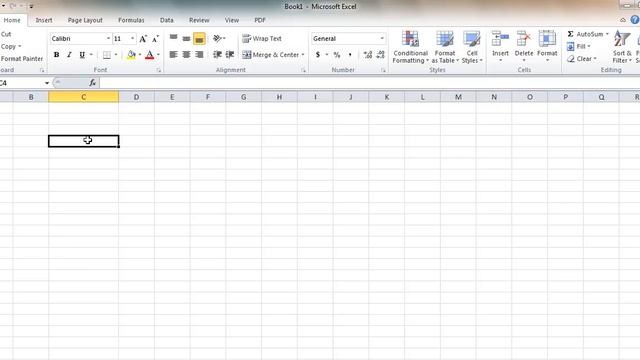Viewport: 640px width, 360px height.
Task: Open Format as Table gallery
Action: (445, 47)
